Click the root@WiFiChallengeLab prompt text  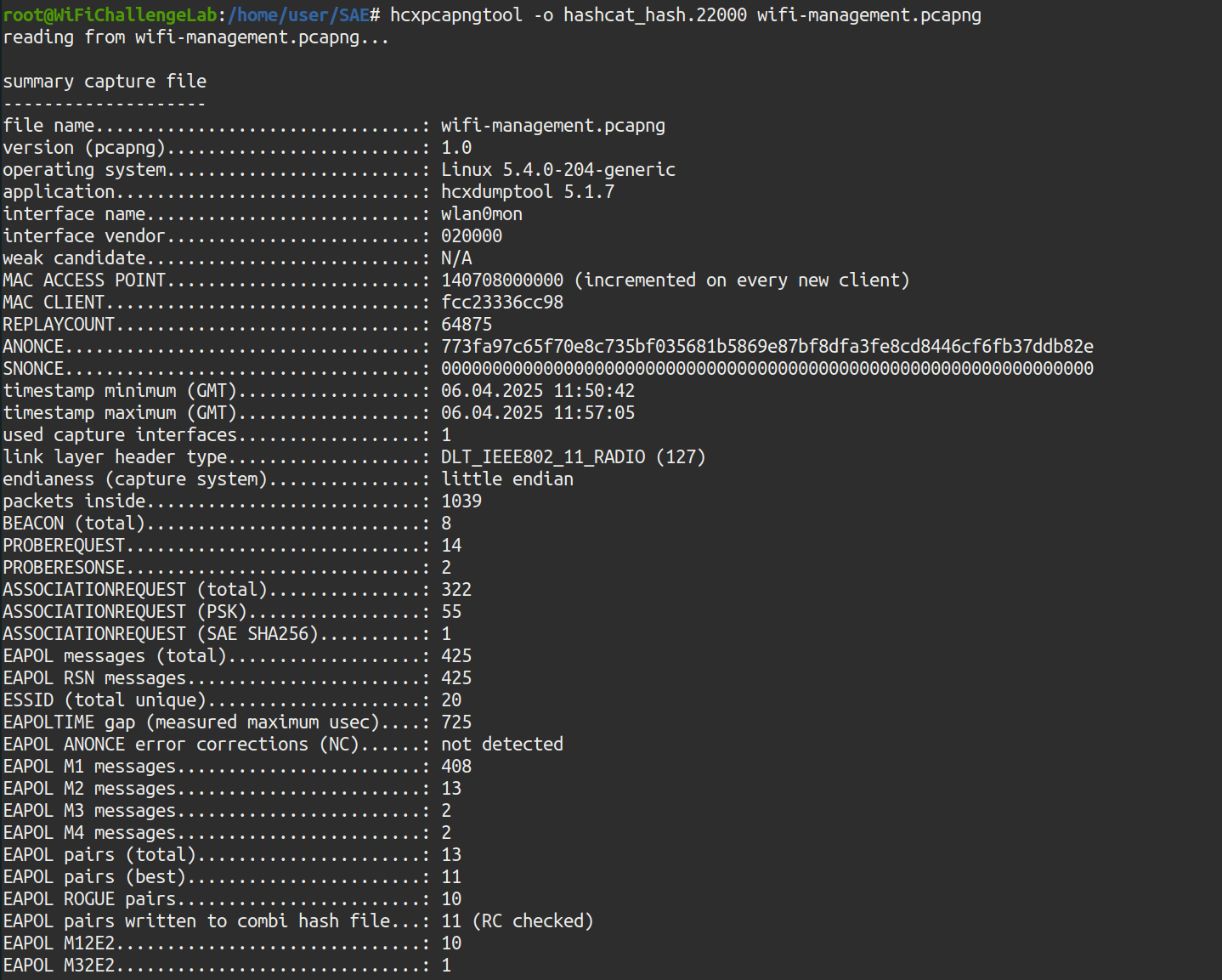[110, 15]
